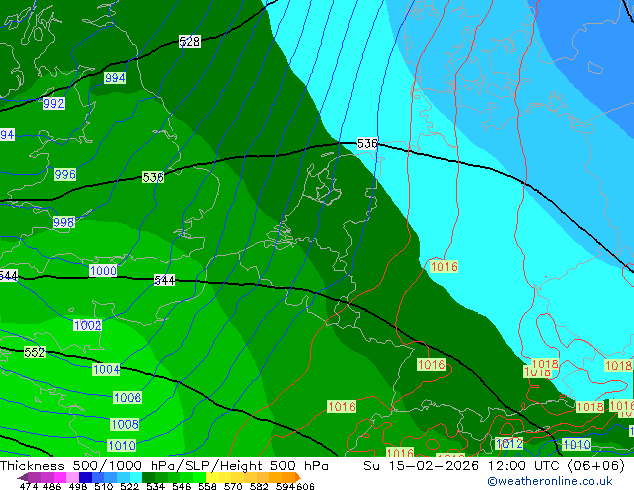Click the 1010 label beside the 1012 label

pyautogui.click(x=577, y=445)
